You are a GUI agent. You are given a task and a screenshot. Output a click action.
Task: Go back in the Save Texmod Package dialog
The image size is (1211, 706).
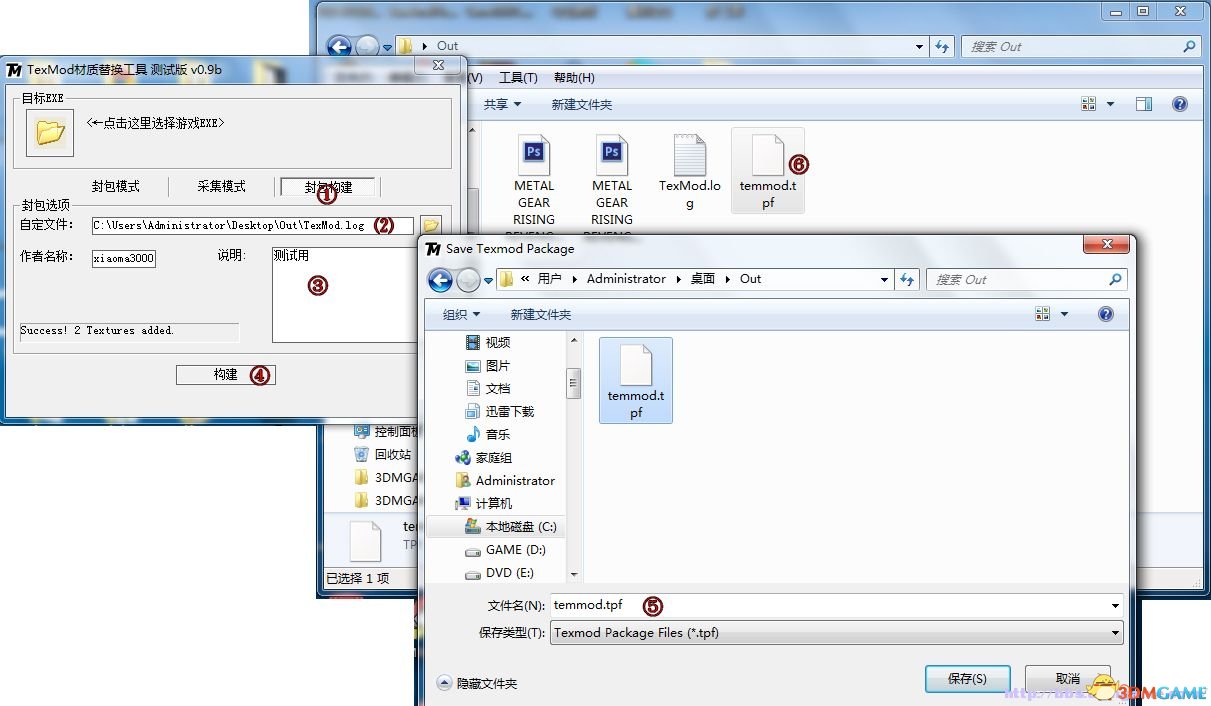pyautogui.click(x=441, y=281)
